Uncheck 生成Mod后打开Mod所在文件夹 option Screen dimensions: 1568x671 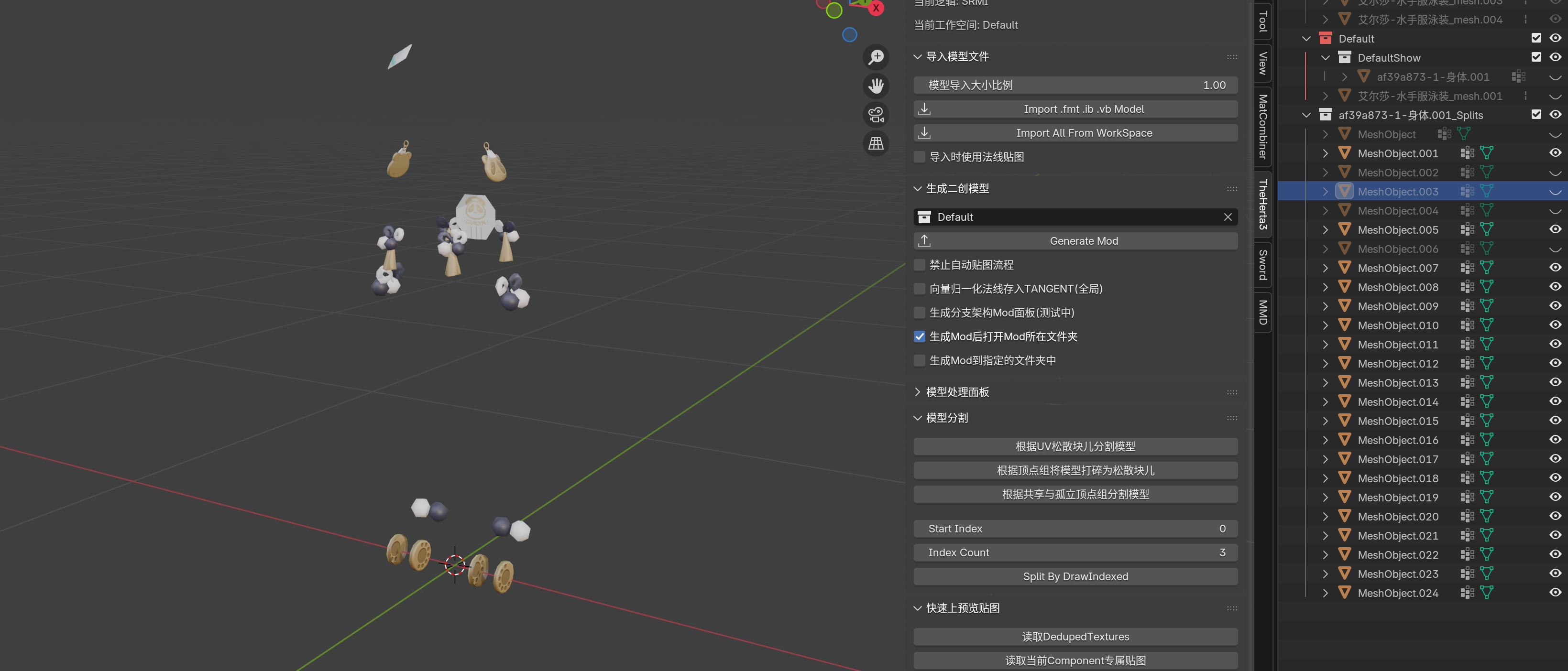coord(920,336)
